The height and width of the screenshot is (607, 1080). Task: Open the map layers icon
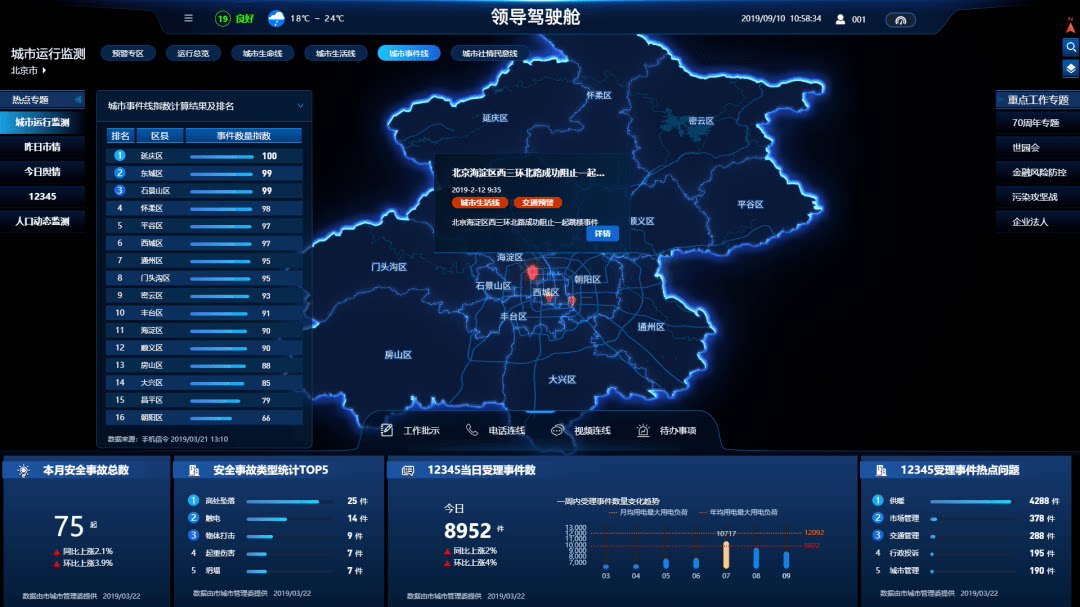click(x=1070, y=68)
